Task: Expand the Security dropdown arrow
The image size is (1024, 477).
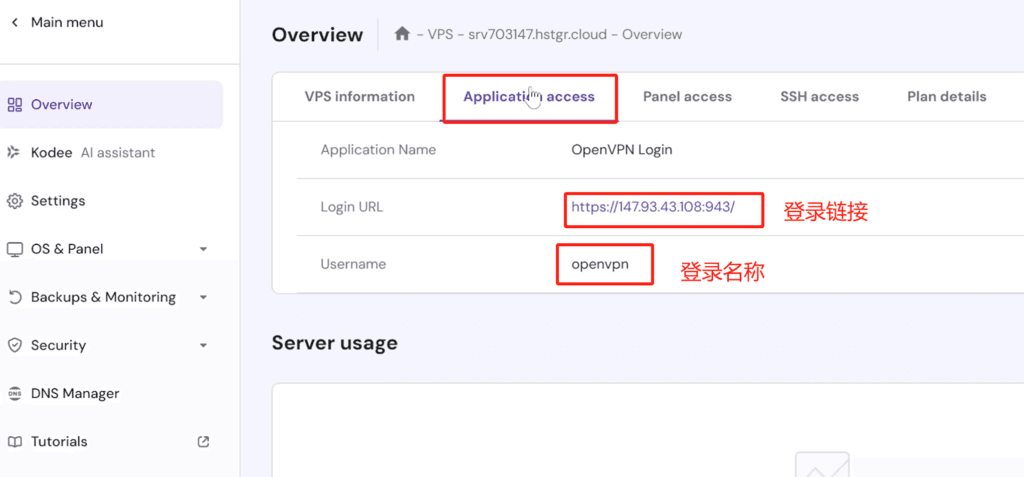Action: [203, 345]
